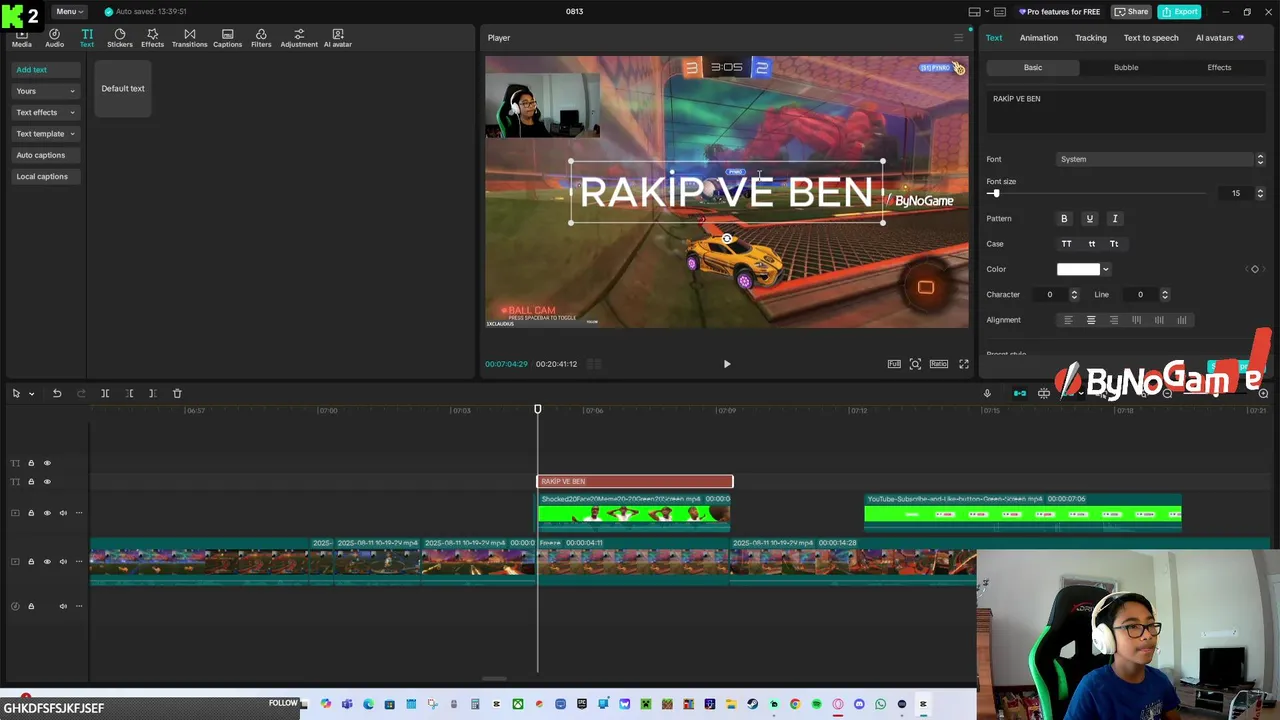Viewport: 1280px width, 720px height.
Task: Open the selection tool dropdown arrow
Action: pos(32,394)
